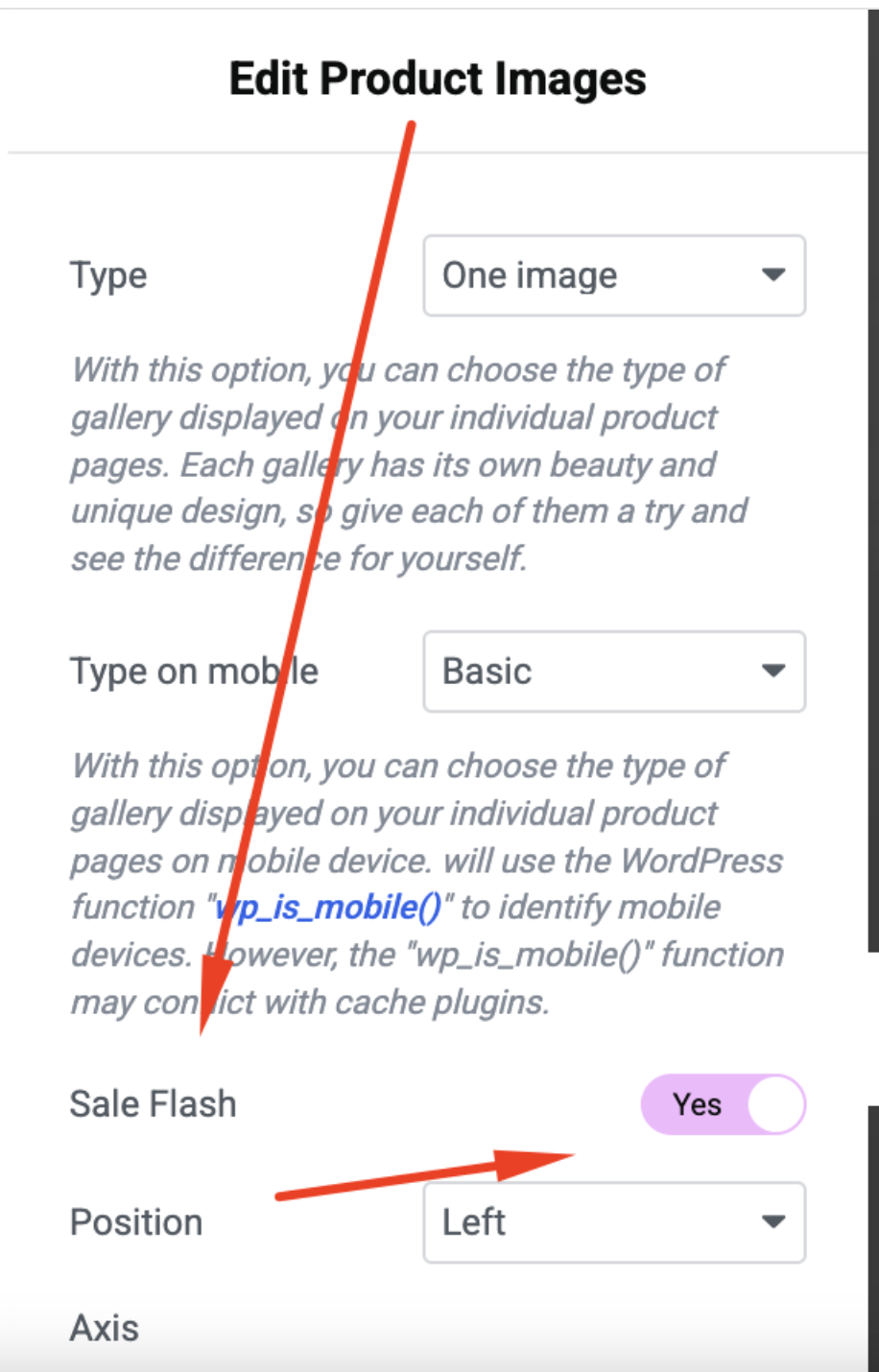879x1372 pixels.
Task: Click the 'Type' field label
Action: (x=108, y=276)
